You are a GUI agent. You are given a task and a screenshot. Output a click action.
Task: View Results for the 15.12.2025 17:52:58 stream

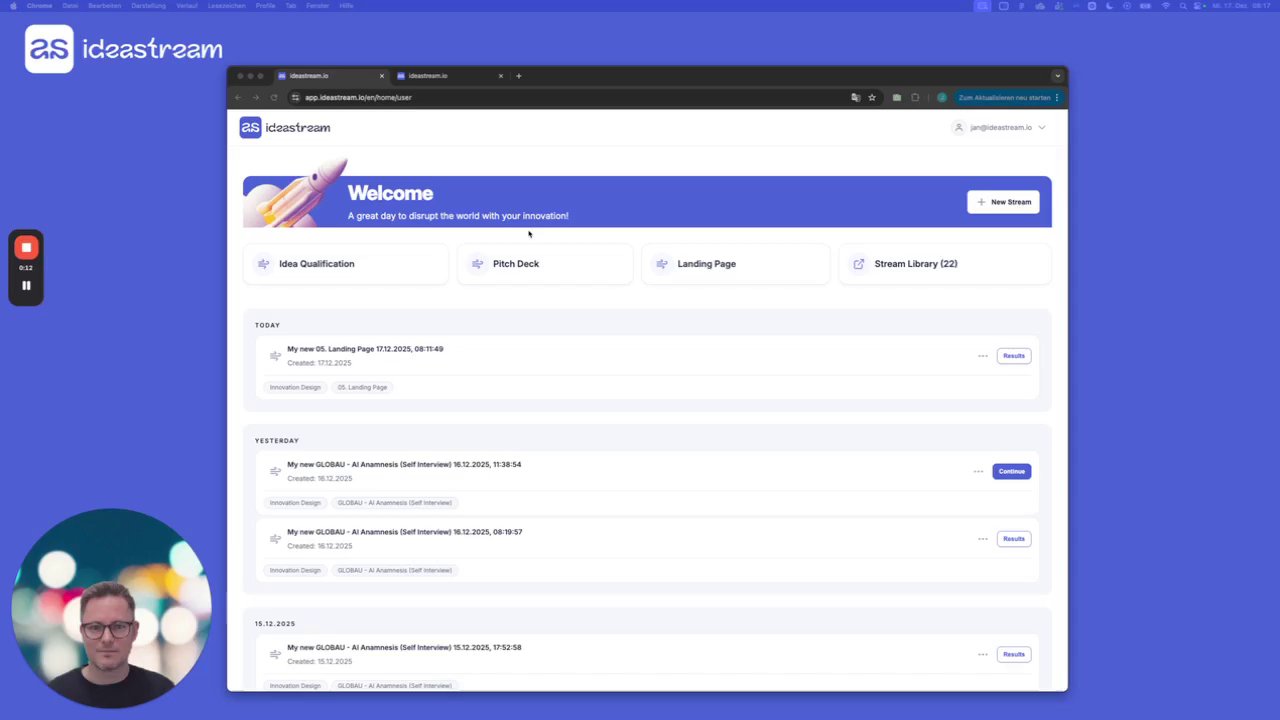(1014, 654)
